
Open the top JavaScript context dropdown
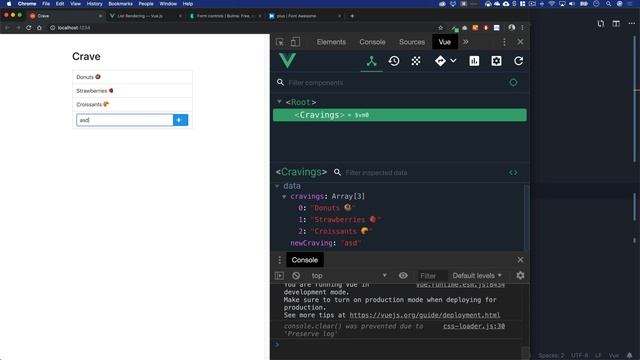coord(348,276)
